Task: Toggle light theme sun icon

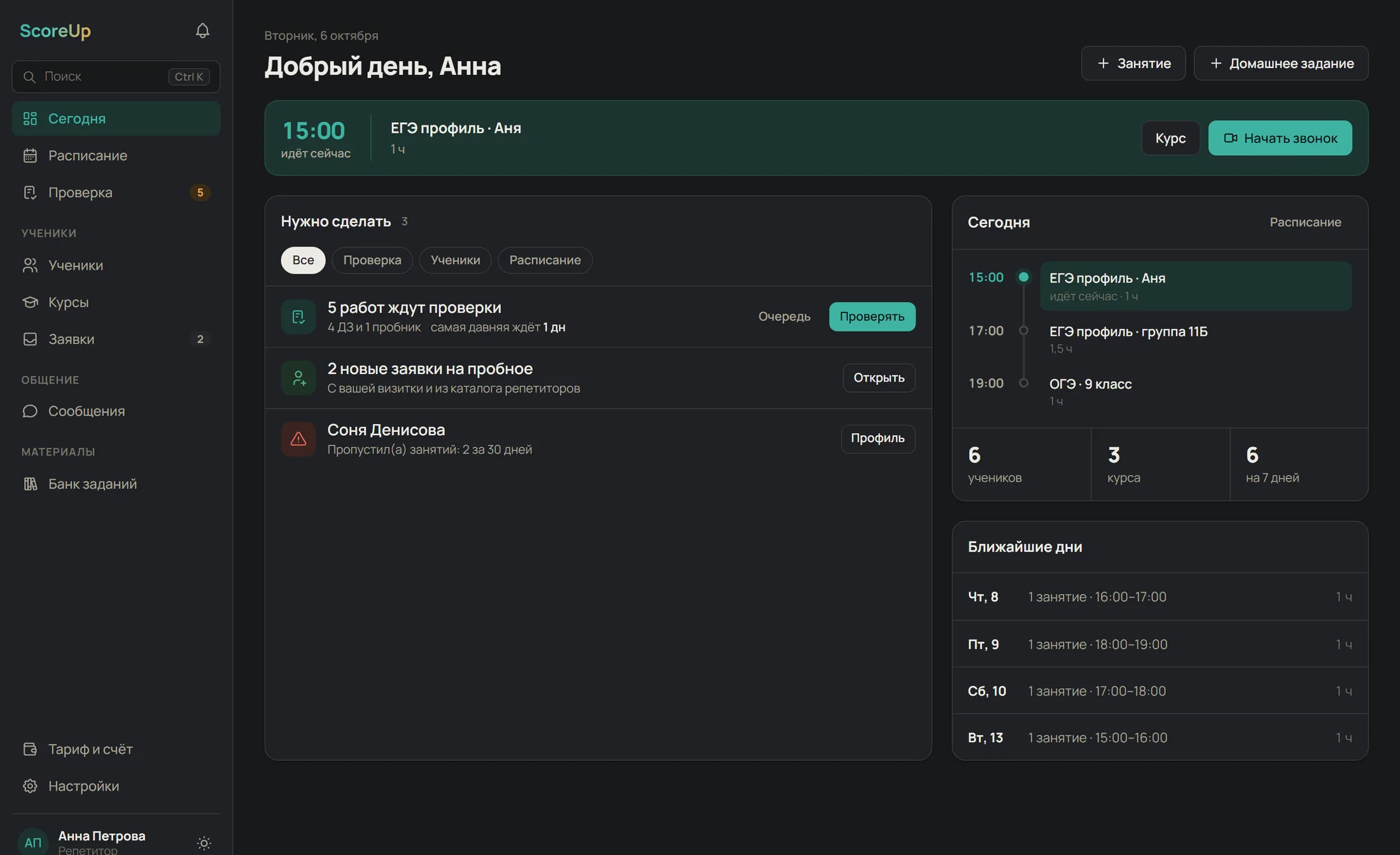Action: click(204, 843)
